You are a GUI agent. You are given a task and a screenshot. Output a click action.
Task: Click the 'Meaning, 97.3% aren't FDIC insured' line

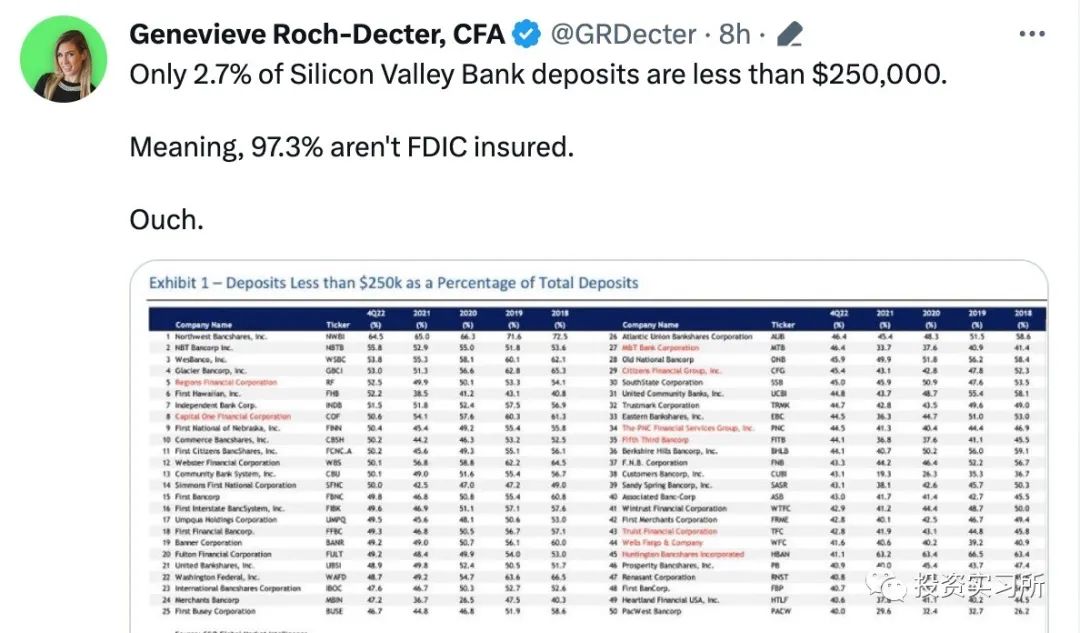tap(351, 147)
